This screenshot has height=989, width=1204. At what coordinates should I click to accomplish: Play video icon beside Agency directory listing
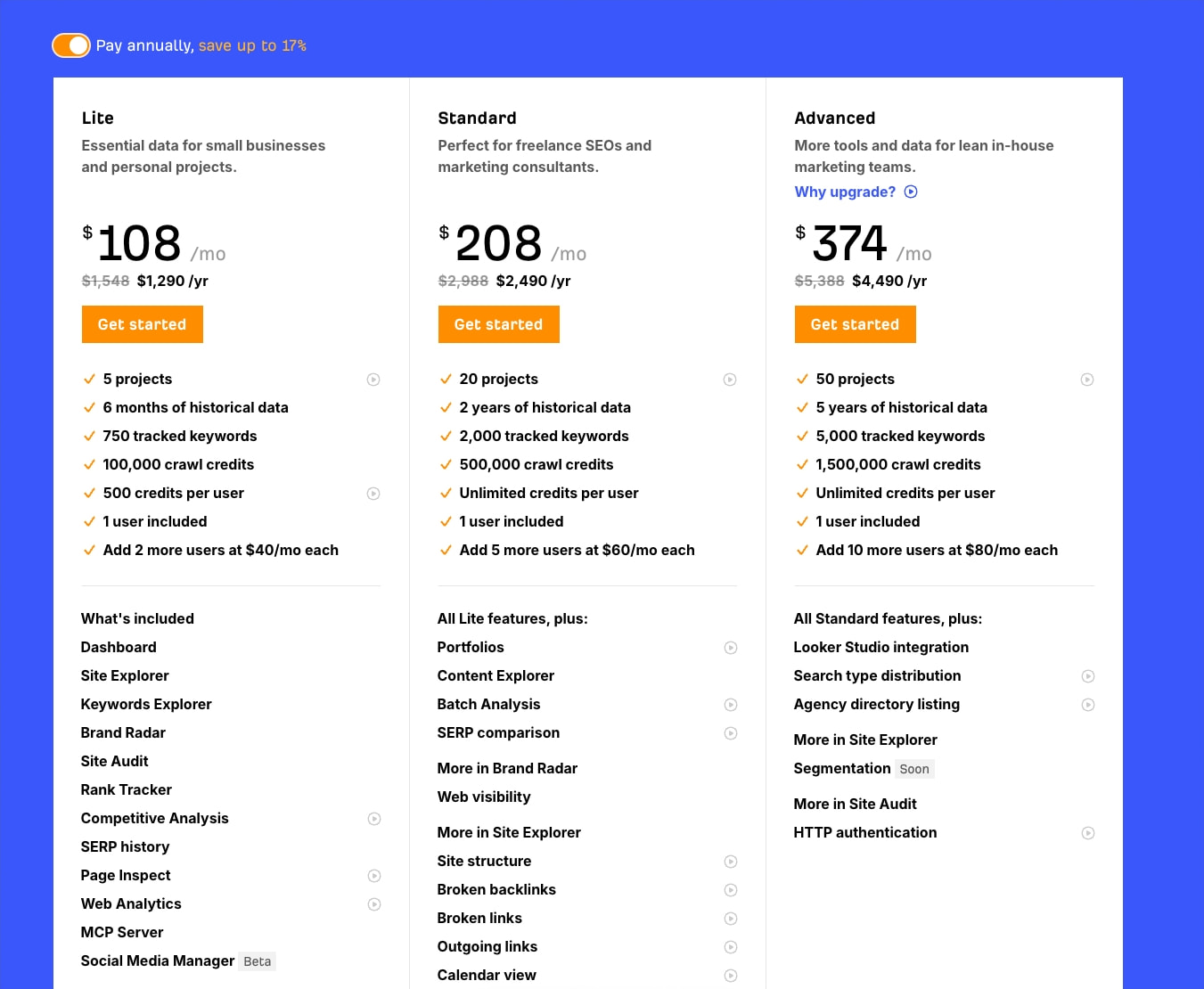click(1088, 705)
